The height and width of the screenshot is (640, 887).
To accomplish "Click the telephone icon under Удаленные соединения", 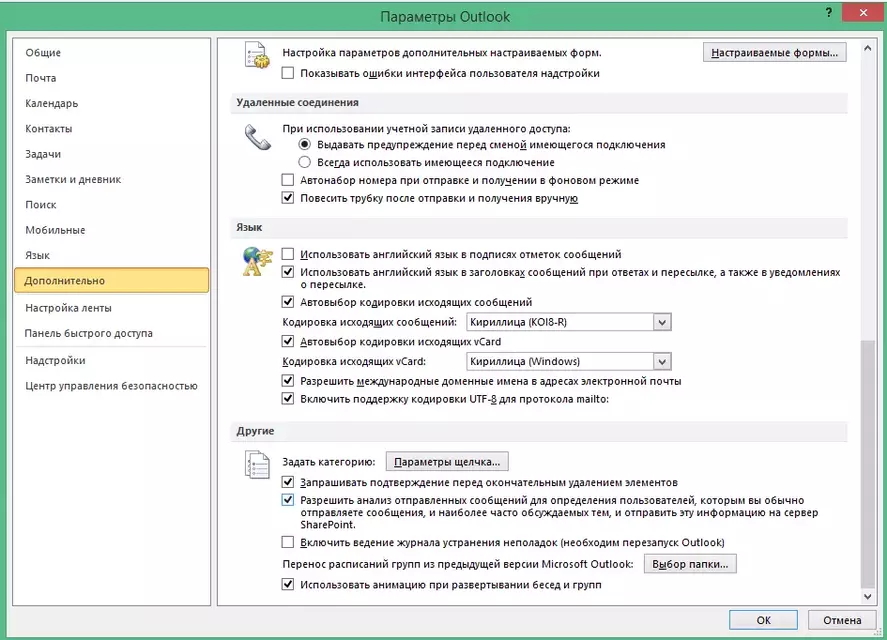I will click(x=257, y=138).
